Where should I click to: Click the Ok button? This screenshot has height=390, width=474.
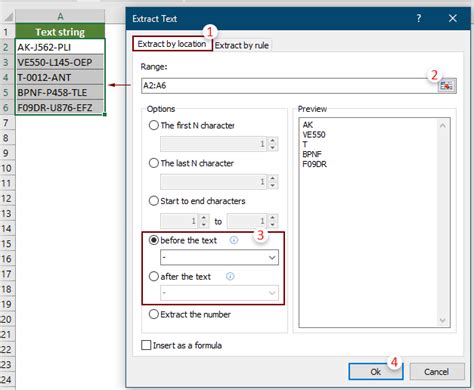coord(376,371)
